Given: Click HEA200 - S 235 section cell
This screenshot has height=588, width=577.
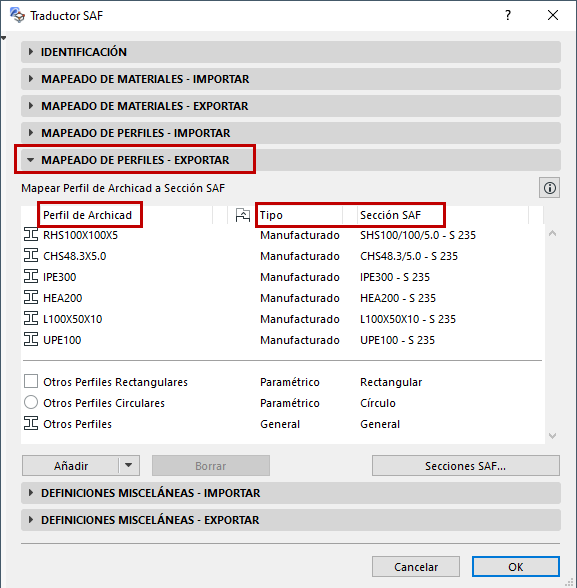Looking at the screenshot, I should (x=398, y=298).
